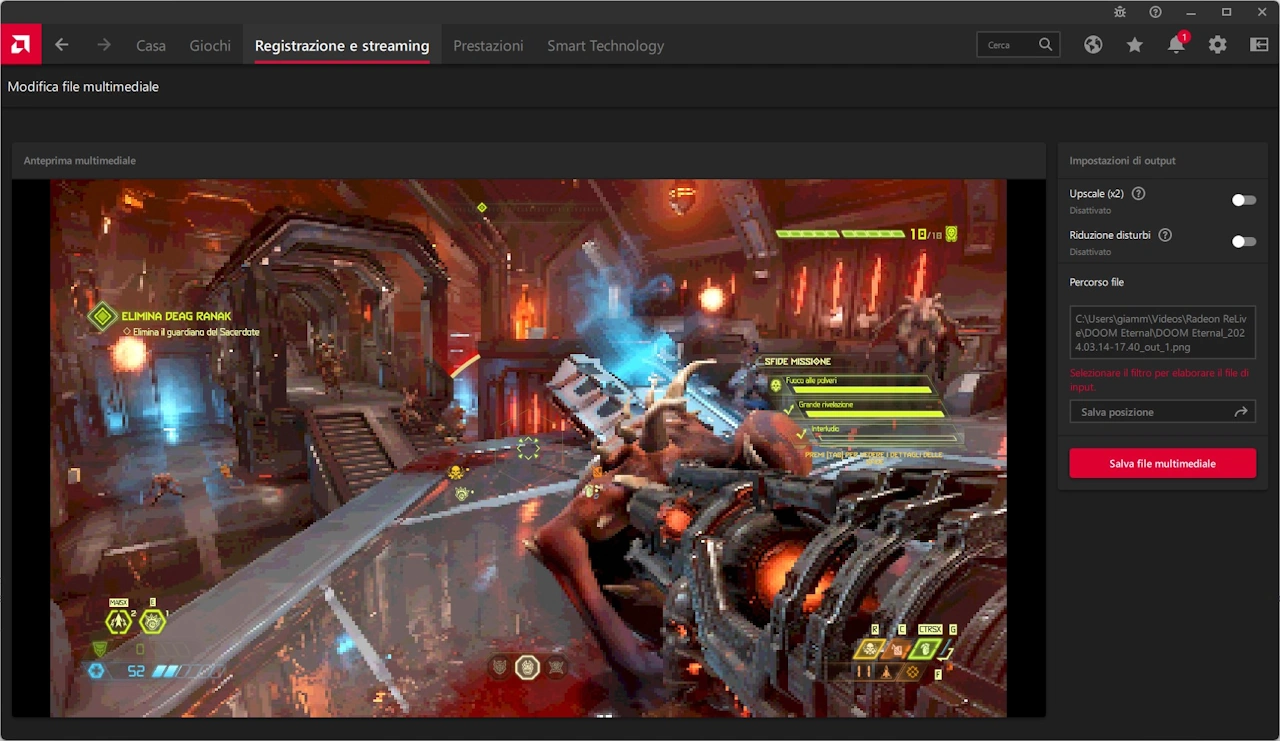This screenshot has height=741, width=1280.
Task: Select Registrazione e streaming tab
Action: [x=342, y=45]
